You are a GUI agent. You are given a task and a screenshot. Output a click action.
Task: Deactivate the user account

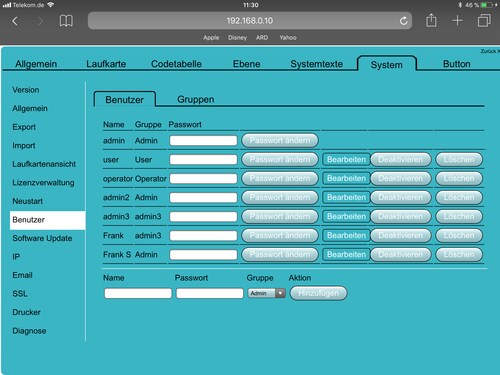(x=401, y=160)
